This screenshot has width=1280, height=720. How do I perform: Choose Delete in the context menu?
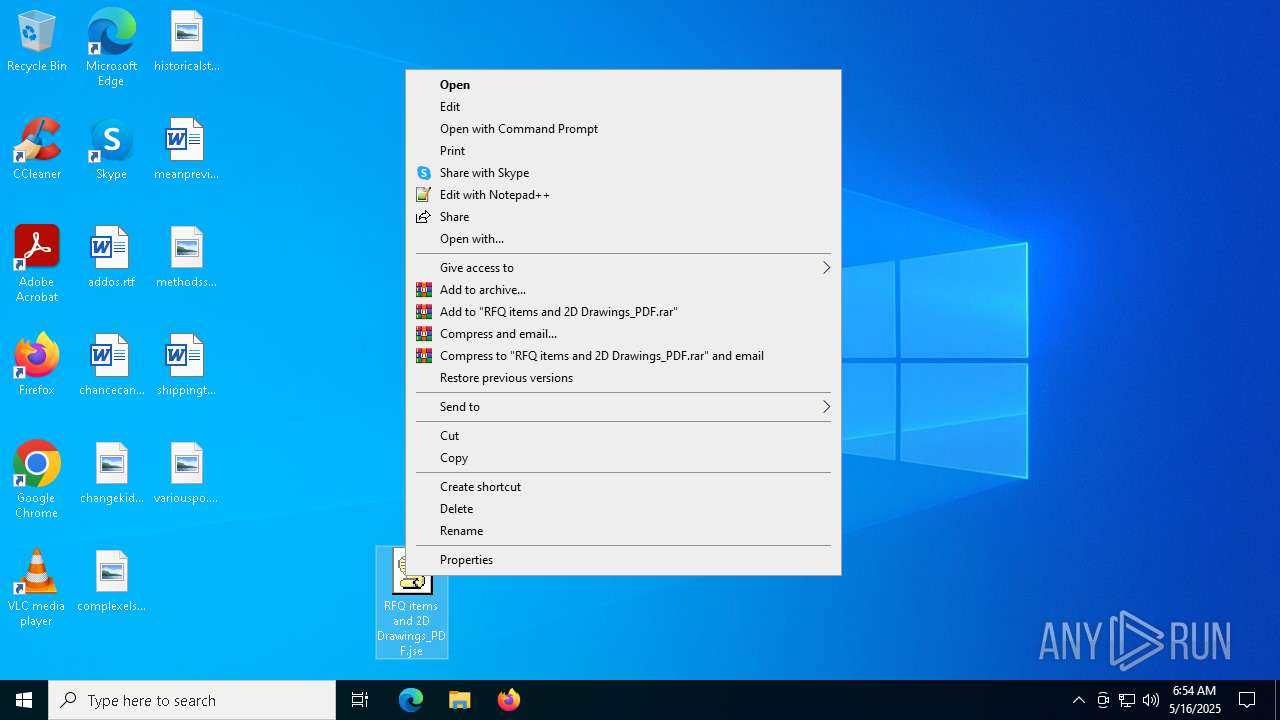pyautogui.click(x=623, y=509)
